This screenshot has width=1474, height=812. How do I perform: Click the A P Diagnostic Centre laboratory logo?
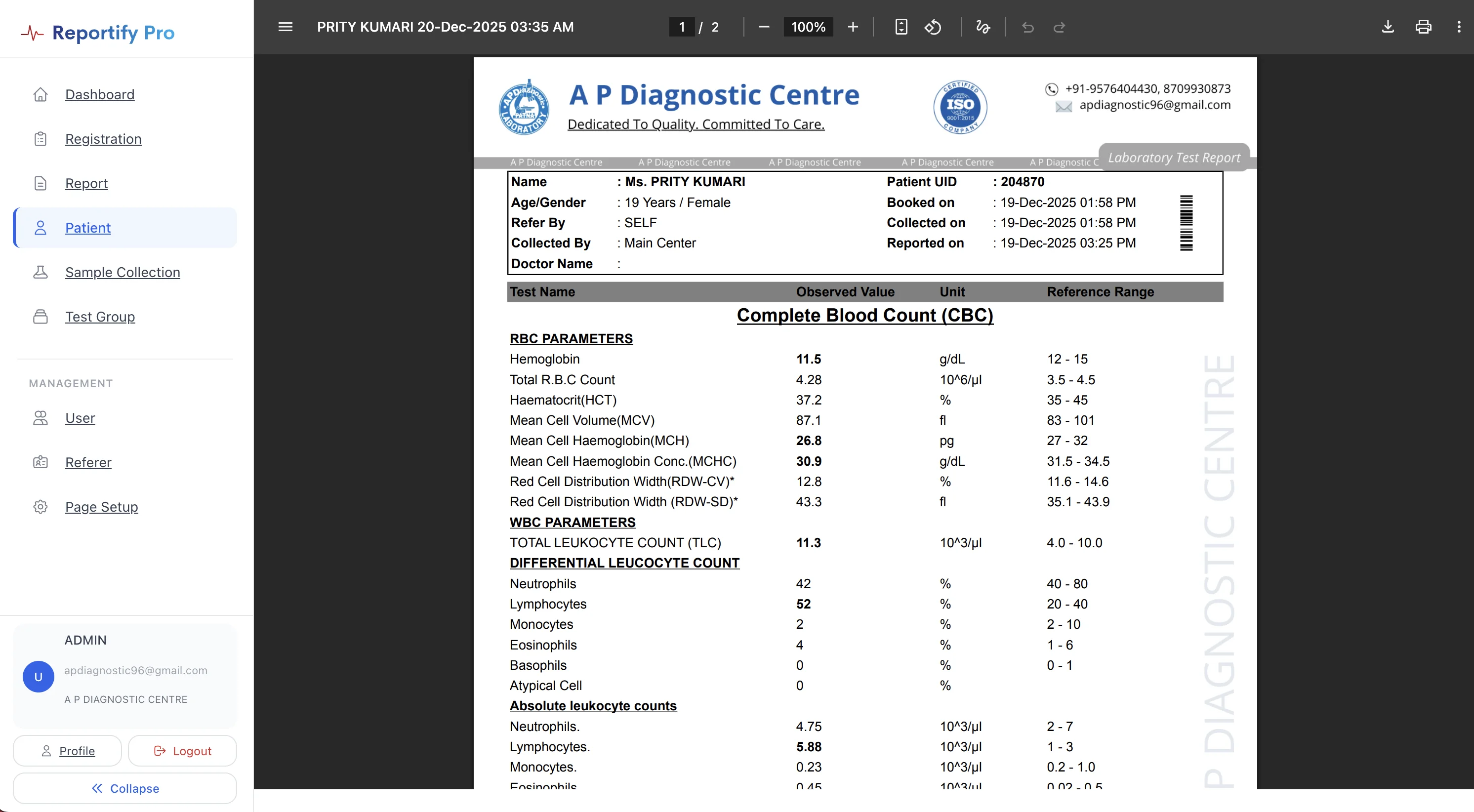(524, 107)
